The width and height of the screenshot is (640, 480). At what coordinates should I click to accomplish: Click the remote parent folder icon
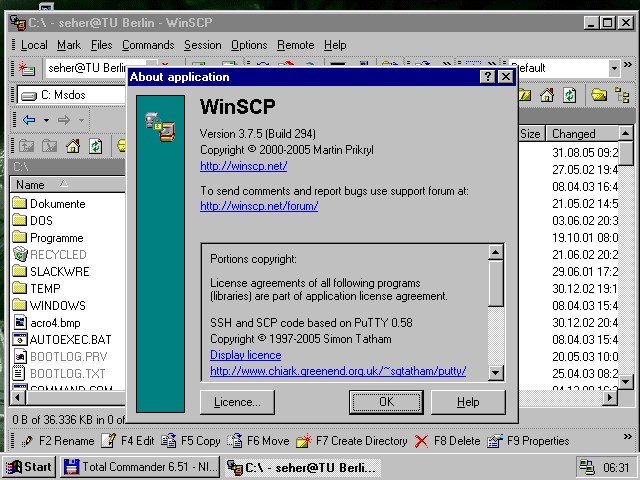coord(524,95)
